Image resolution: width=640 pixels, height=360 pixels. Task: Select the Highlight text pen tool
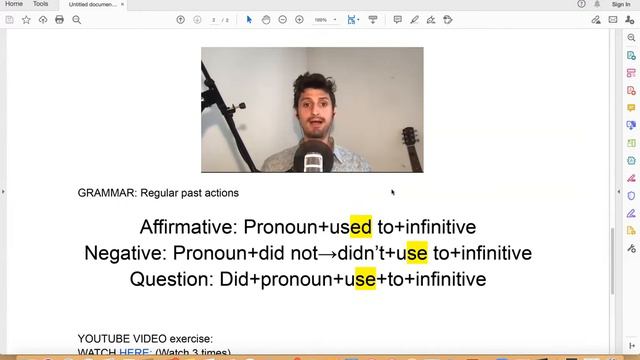[x=414, y=20]
